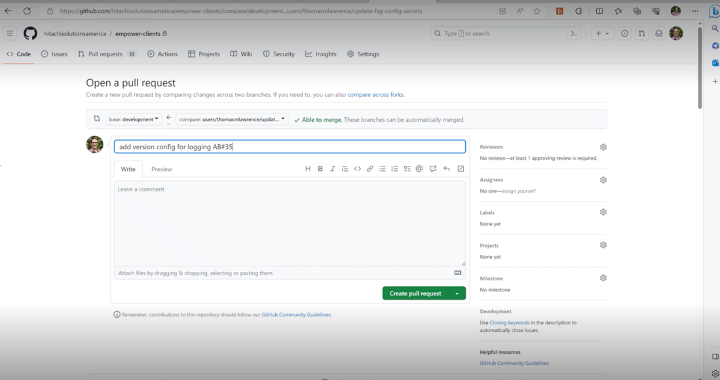Click the Assignees gear icon
Viewport: 720px width, 380px height.
click(603, 180)
